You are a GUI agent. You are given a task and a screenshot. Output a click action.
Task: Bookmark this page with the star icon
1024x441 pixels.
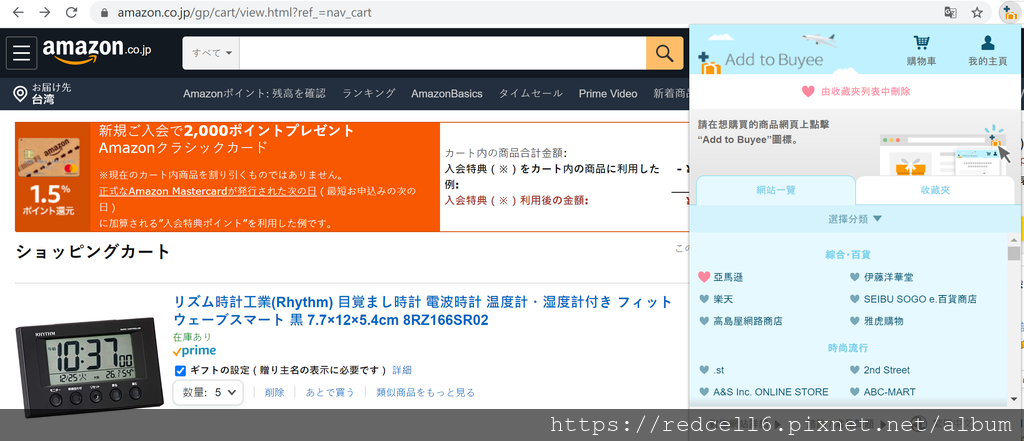(x=977, y=12)
